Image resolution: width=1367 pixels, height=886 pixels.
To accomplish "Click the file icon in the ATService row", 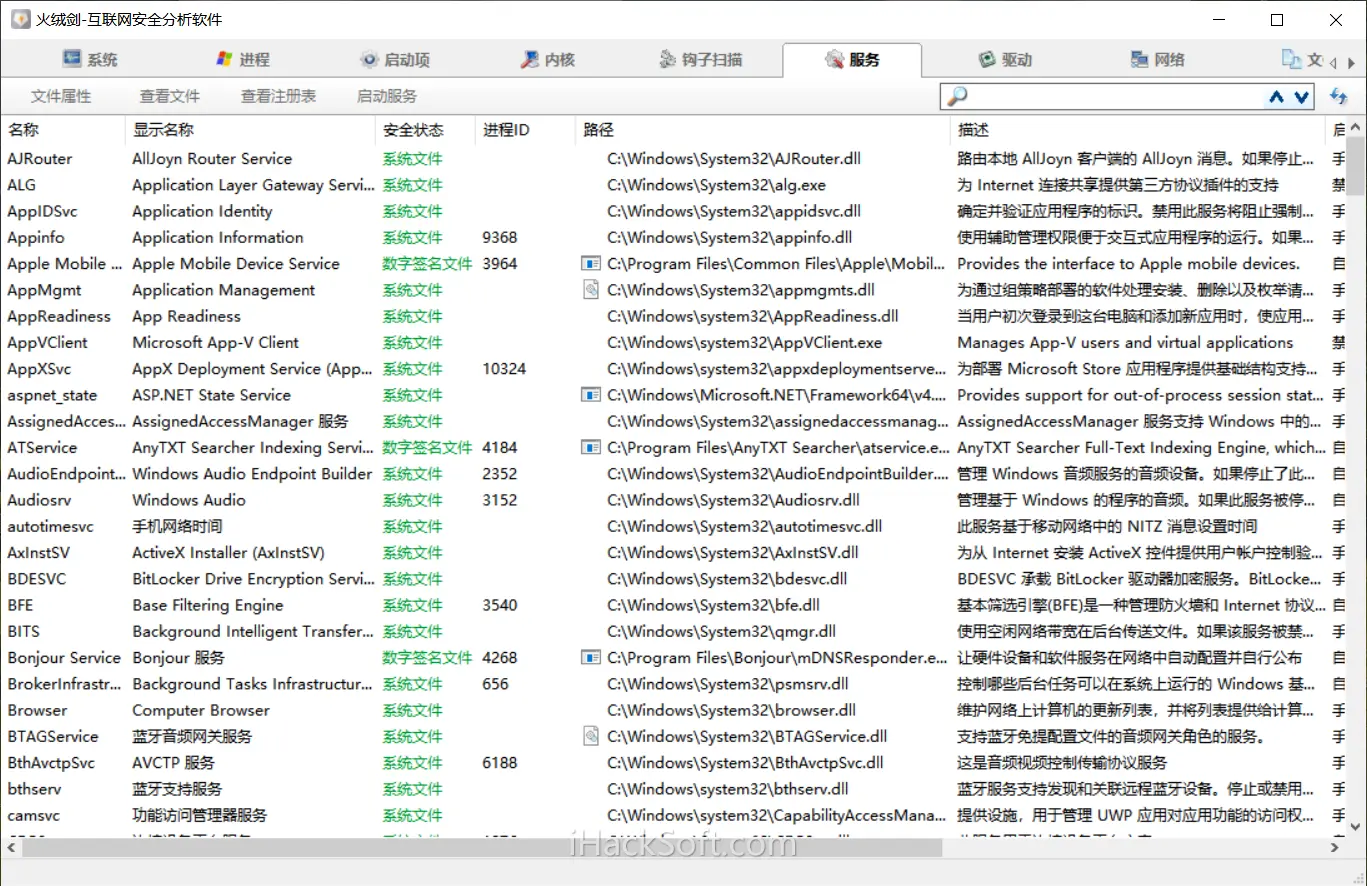I will (x=591, y=448).
